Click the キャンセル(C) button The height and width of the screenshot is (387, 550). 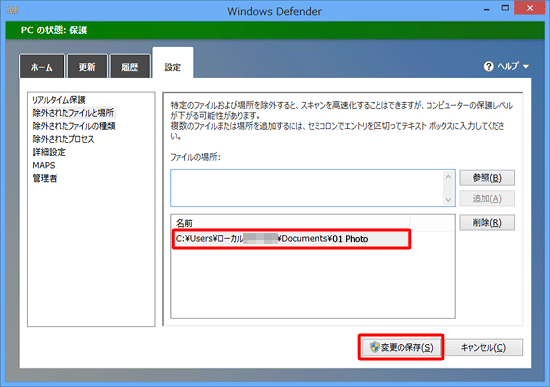point(483,347)
